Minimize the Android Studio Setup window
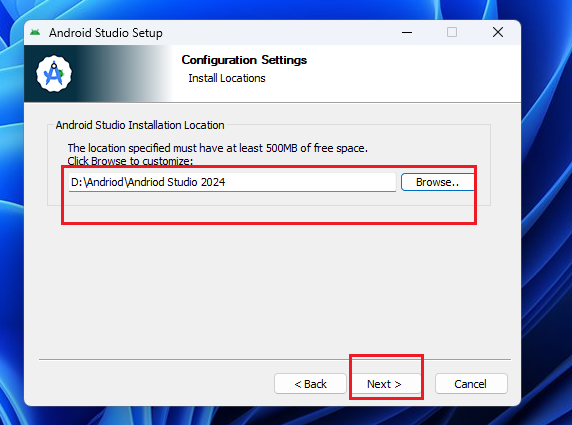 [407, 32]
